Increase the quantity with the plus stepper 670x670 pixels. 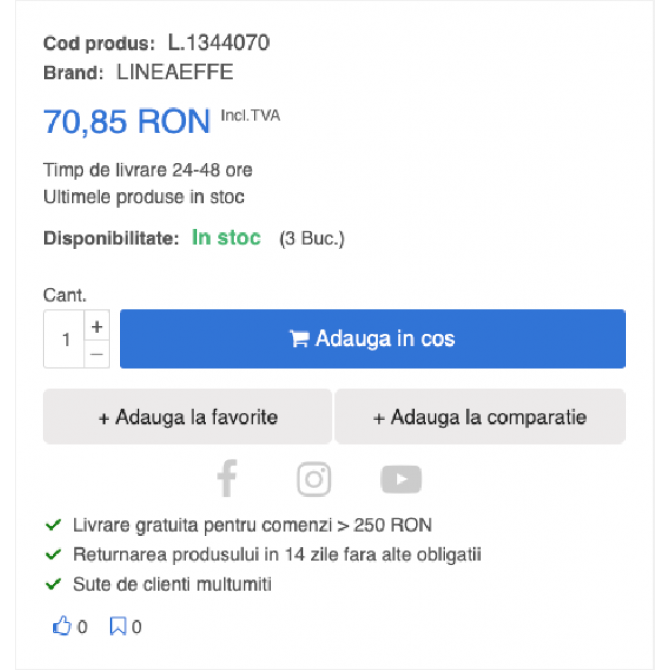tap(97, 326)
